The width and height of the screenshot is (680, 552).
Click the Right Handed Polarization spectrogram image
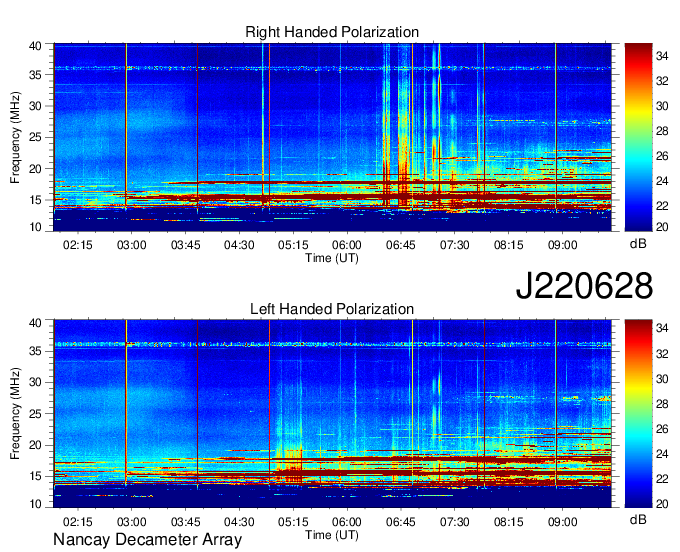pos(332,137)
